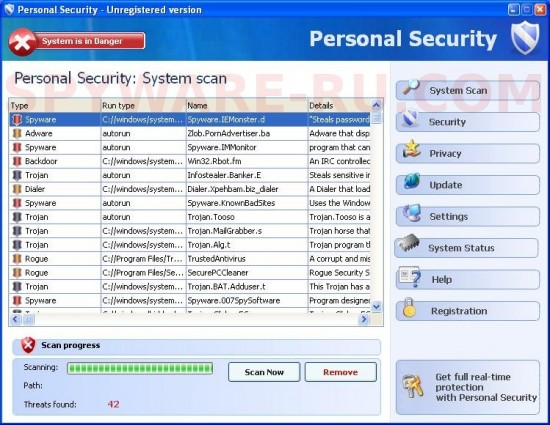Click the Scan progress red shield icon
Screen dimensions: 550x425
tap(28, 345)
